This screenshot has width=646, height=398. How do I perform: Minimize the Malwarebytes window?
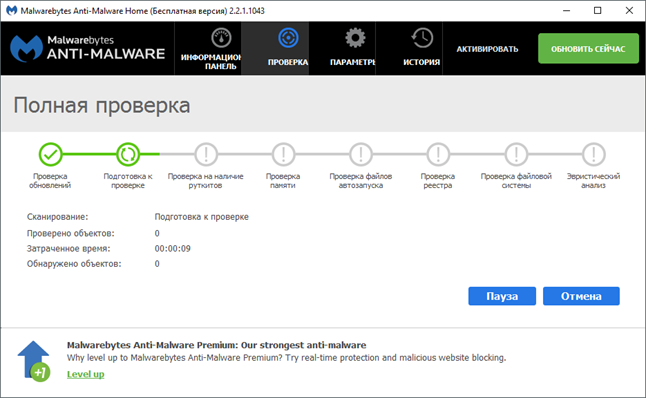pyautogui.click(x=567, y=10)
